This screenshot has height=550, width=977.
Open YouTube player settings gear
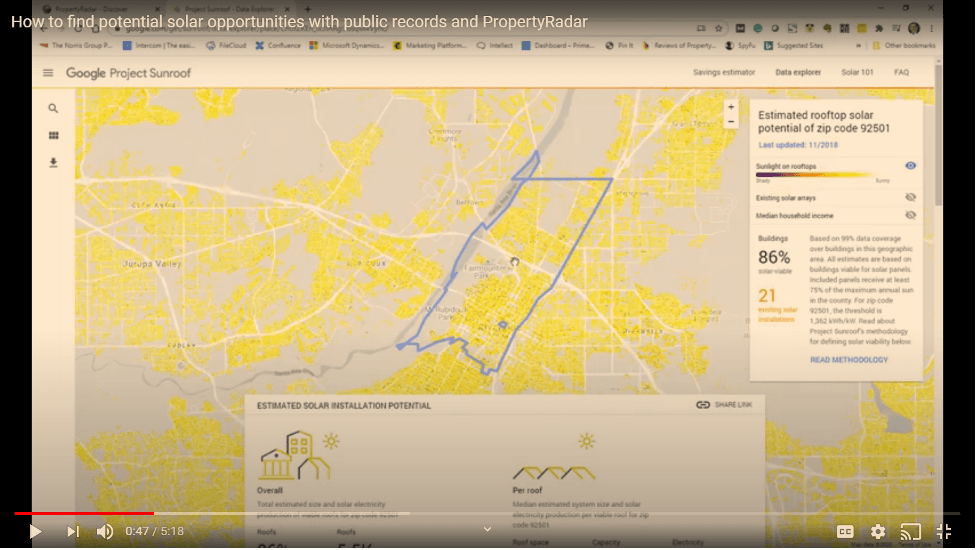(877, 531)
